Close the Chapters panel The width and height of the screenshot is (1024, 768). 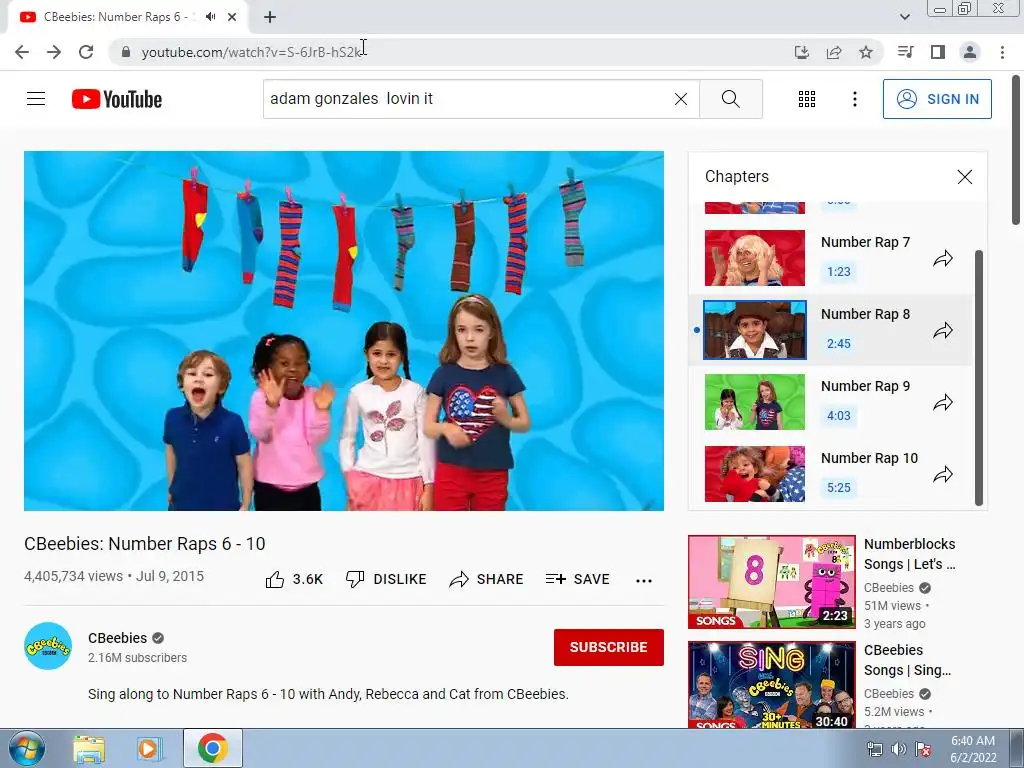pyautogui.click(x=965, y=177)
